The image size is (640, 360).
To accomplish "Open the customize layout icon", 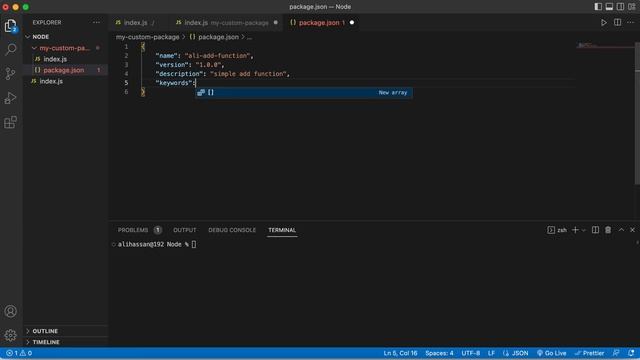I will [x=632, y=7].
